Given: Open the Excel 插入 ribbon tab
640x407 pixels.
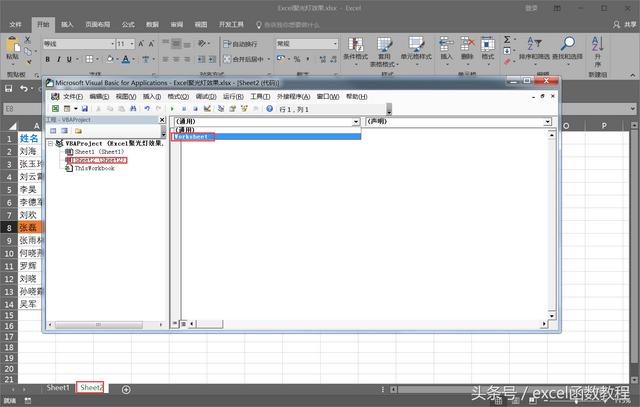Looking at the screenshot, I should point(67,24).
